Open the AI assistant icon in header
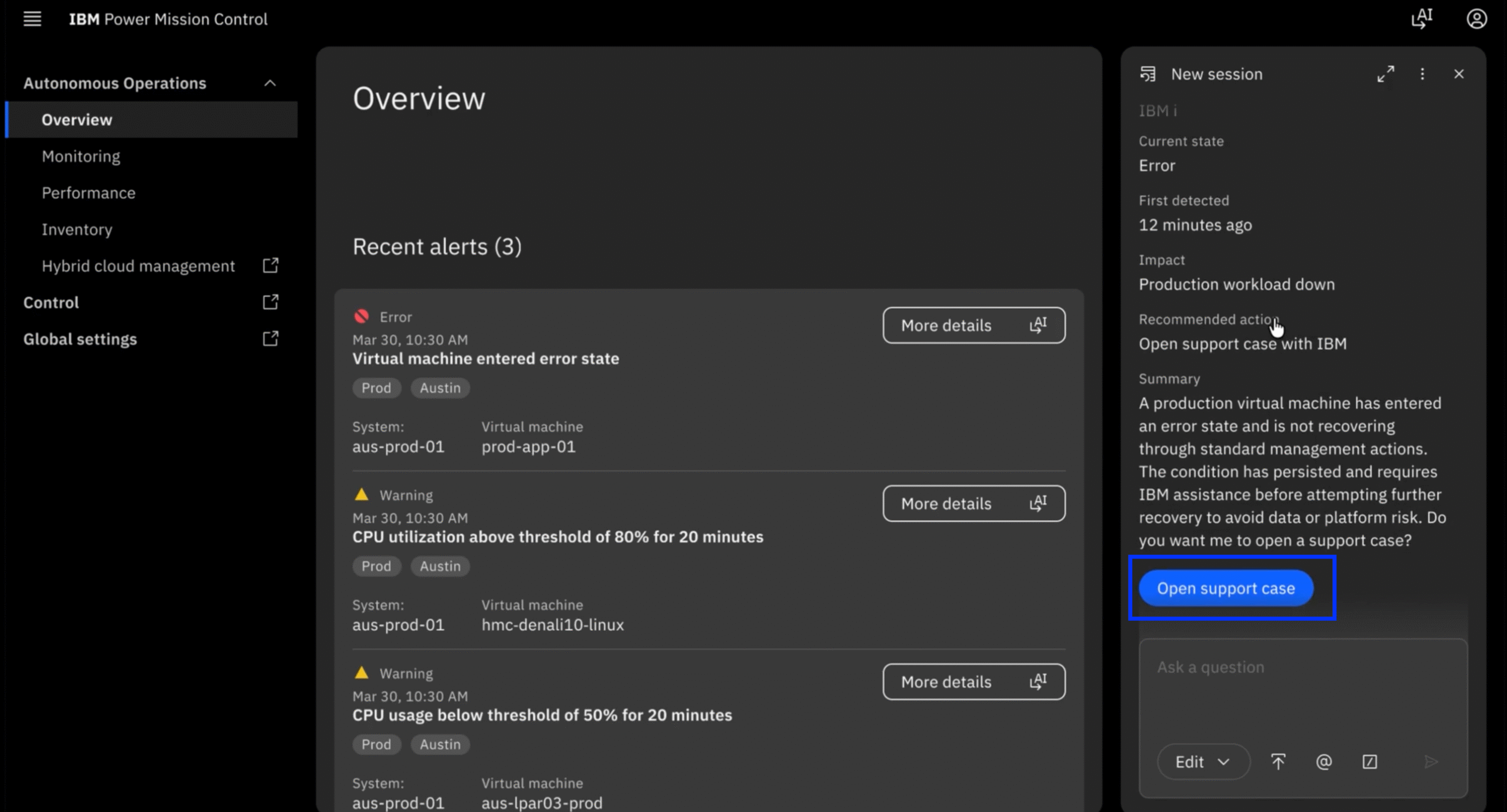1507x812 pixels. 1422,19
